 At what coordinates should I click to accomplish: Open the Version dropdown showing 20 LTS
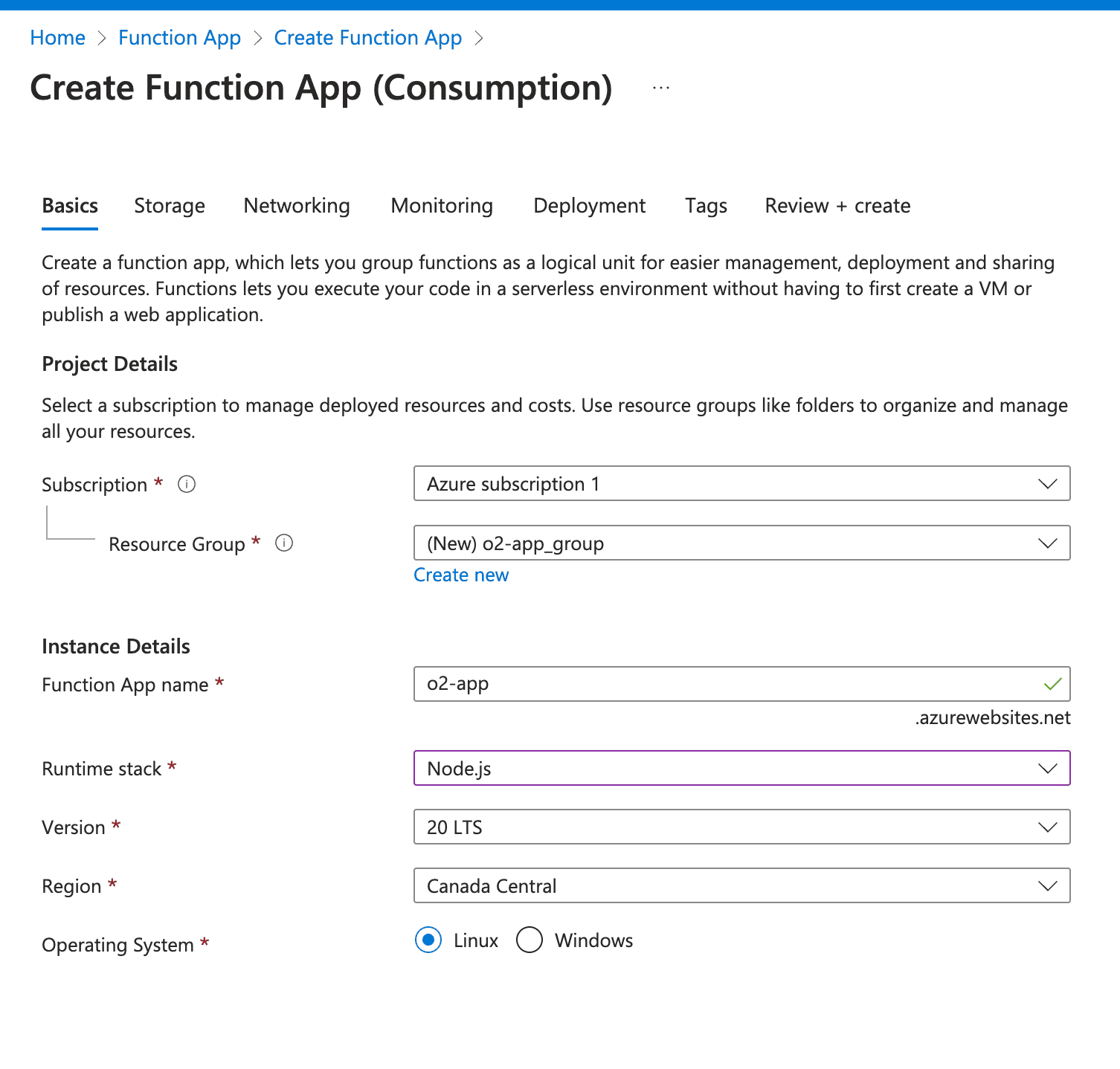click(1048, 827)
